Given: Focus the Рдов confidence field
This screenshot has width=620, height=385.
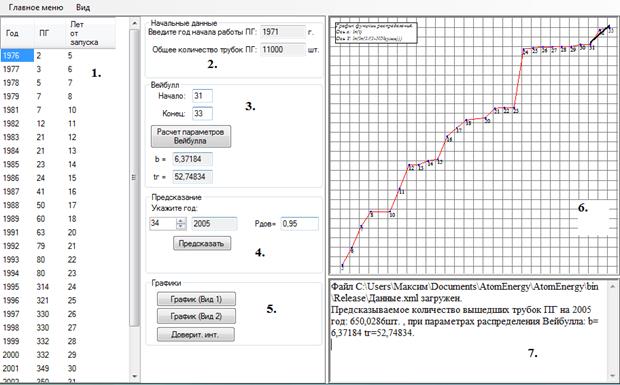Looking at the screenshot, I should 299,224.
